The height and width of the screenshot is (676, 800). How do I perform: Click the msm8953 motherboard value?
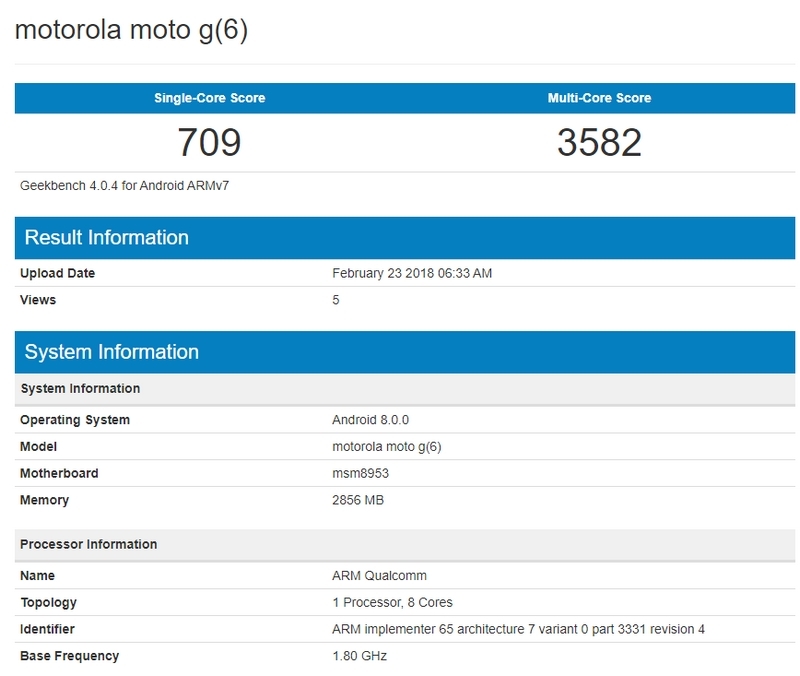[x=356, y=473]
